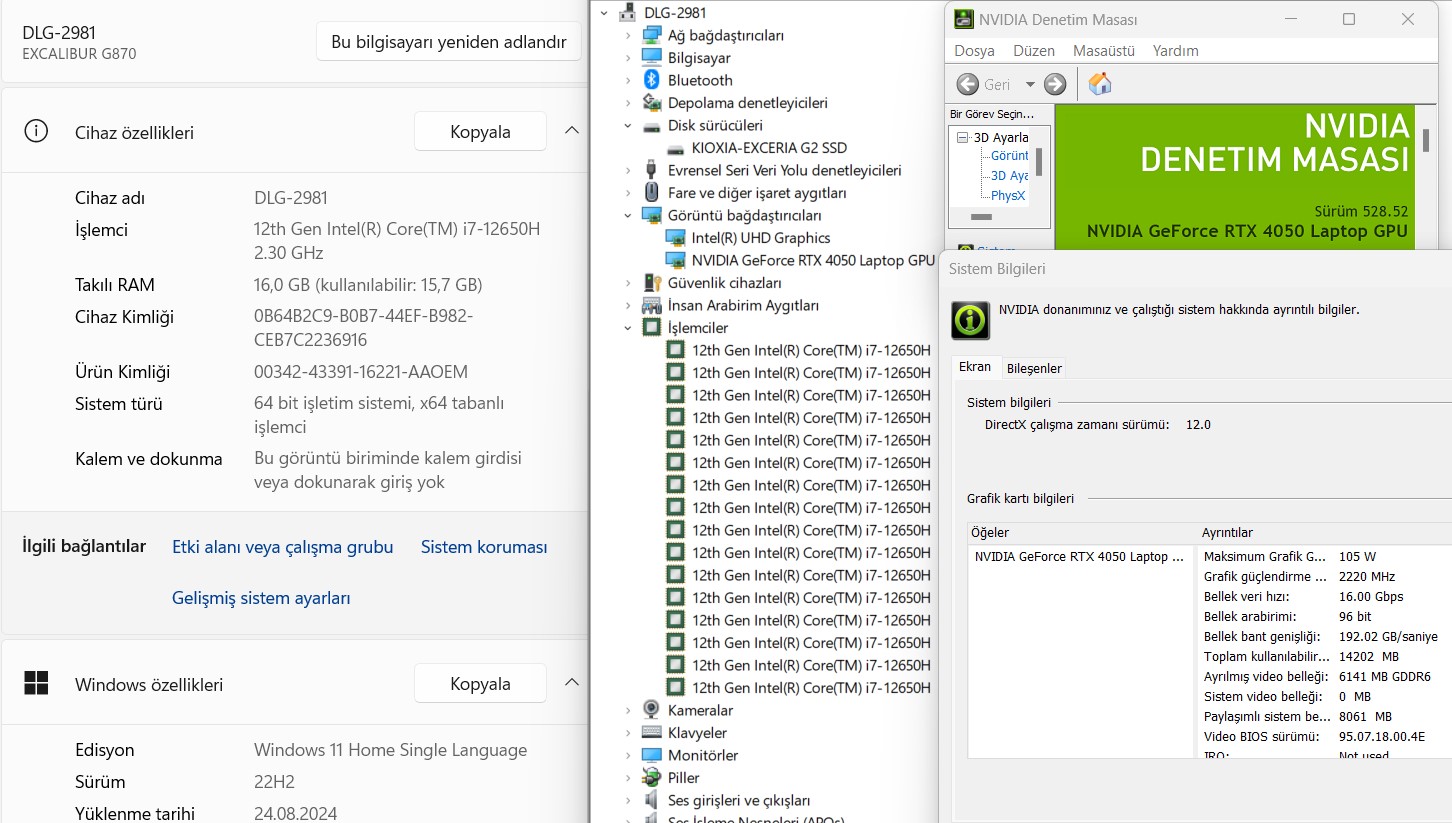Click the Back arrow in NVIDIA Denetim Masası
This screenshot has width=1452, height=823.
coord(968,84)
